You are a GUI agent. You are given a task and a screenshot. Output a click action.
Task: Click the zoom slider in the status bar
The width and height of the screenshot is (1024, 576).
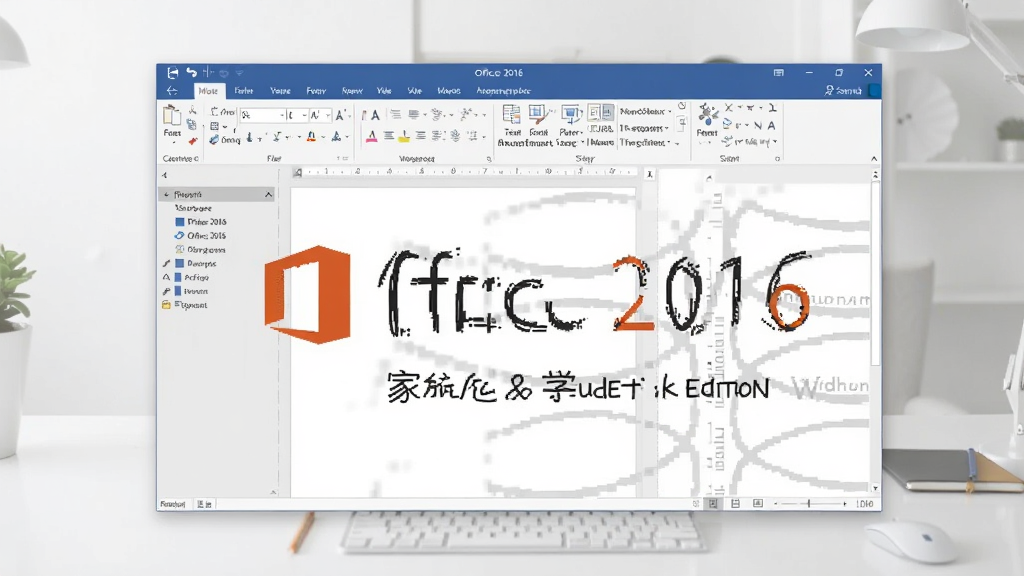810,504
